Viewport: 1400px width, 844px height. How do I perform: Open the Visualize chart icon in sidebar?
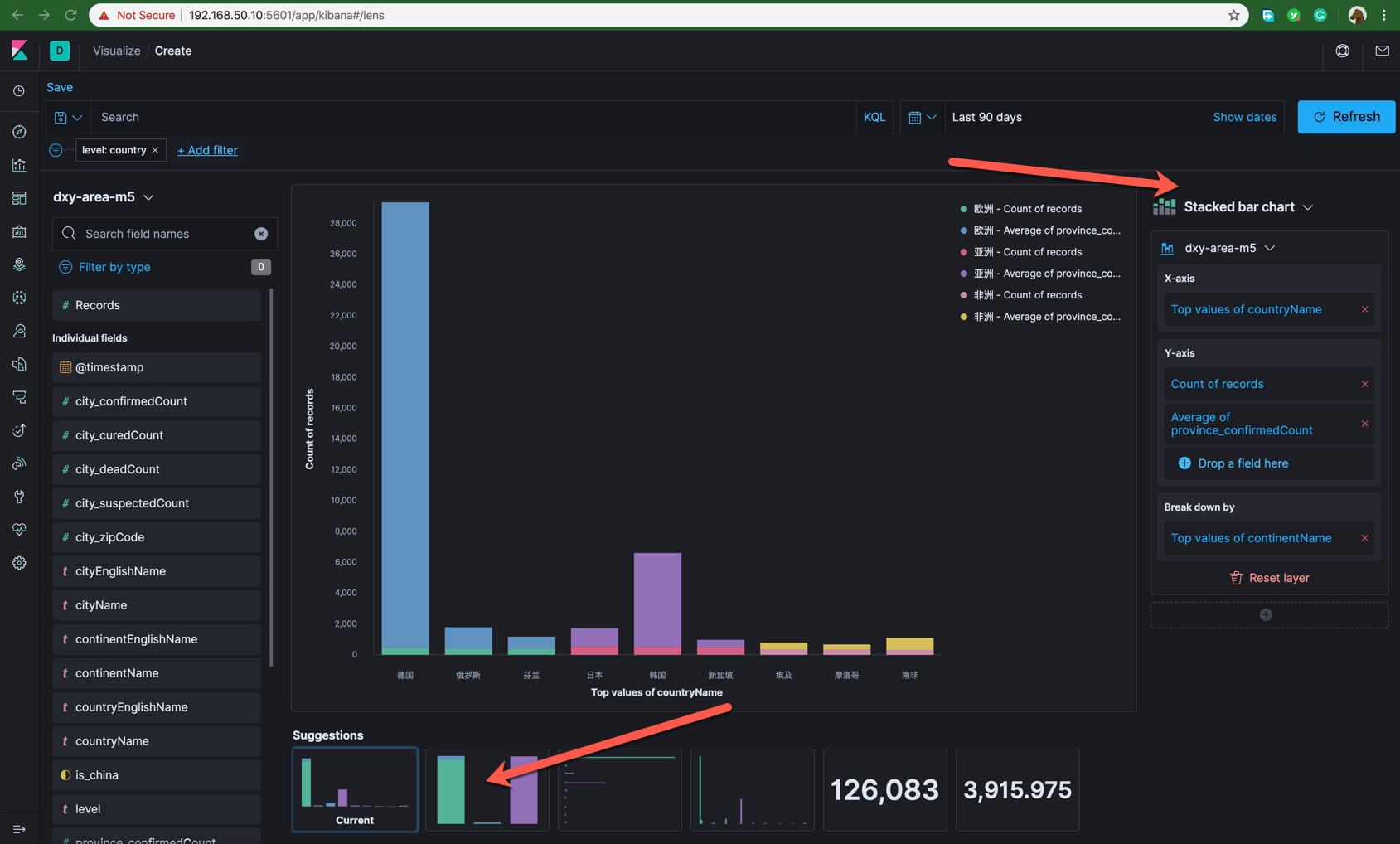(x=19, y=165)
